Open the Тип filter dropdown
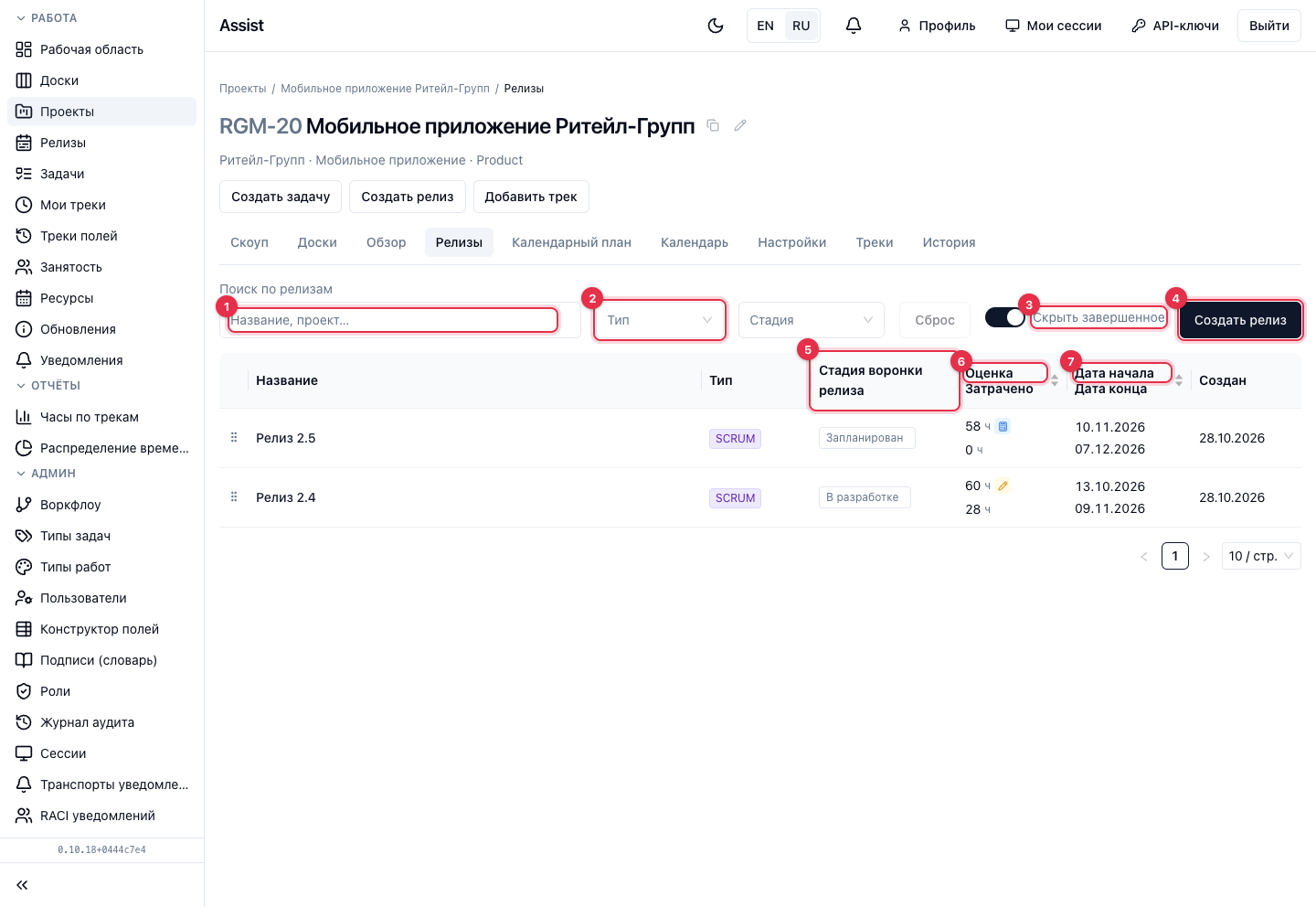 coord(660,320)
